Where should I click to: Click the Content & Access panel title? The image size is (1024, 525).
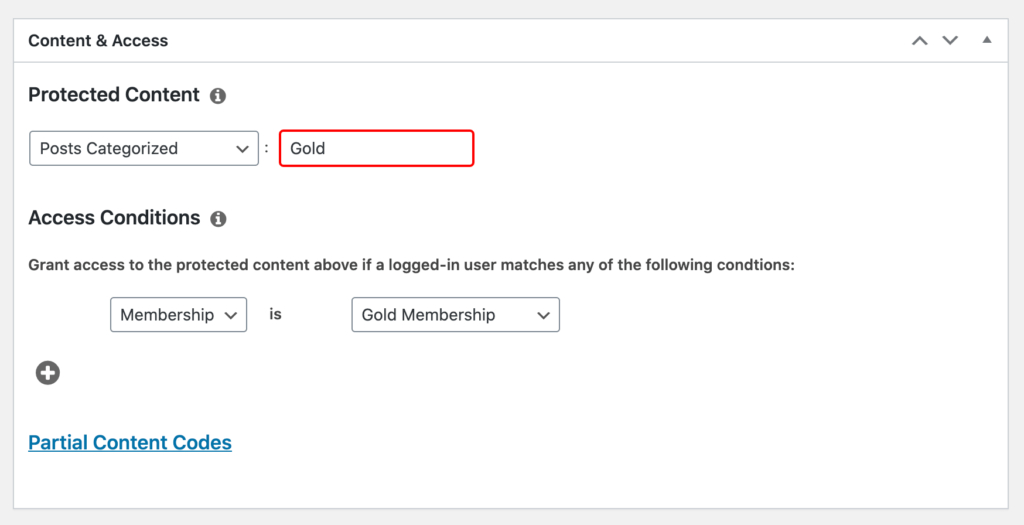tap(98, 41)
